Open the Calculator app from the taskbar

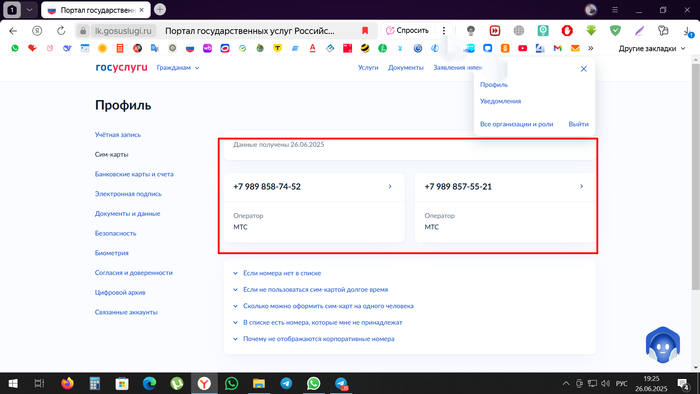point(95,383)
